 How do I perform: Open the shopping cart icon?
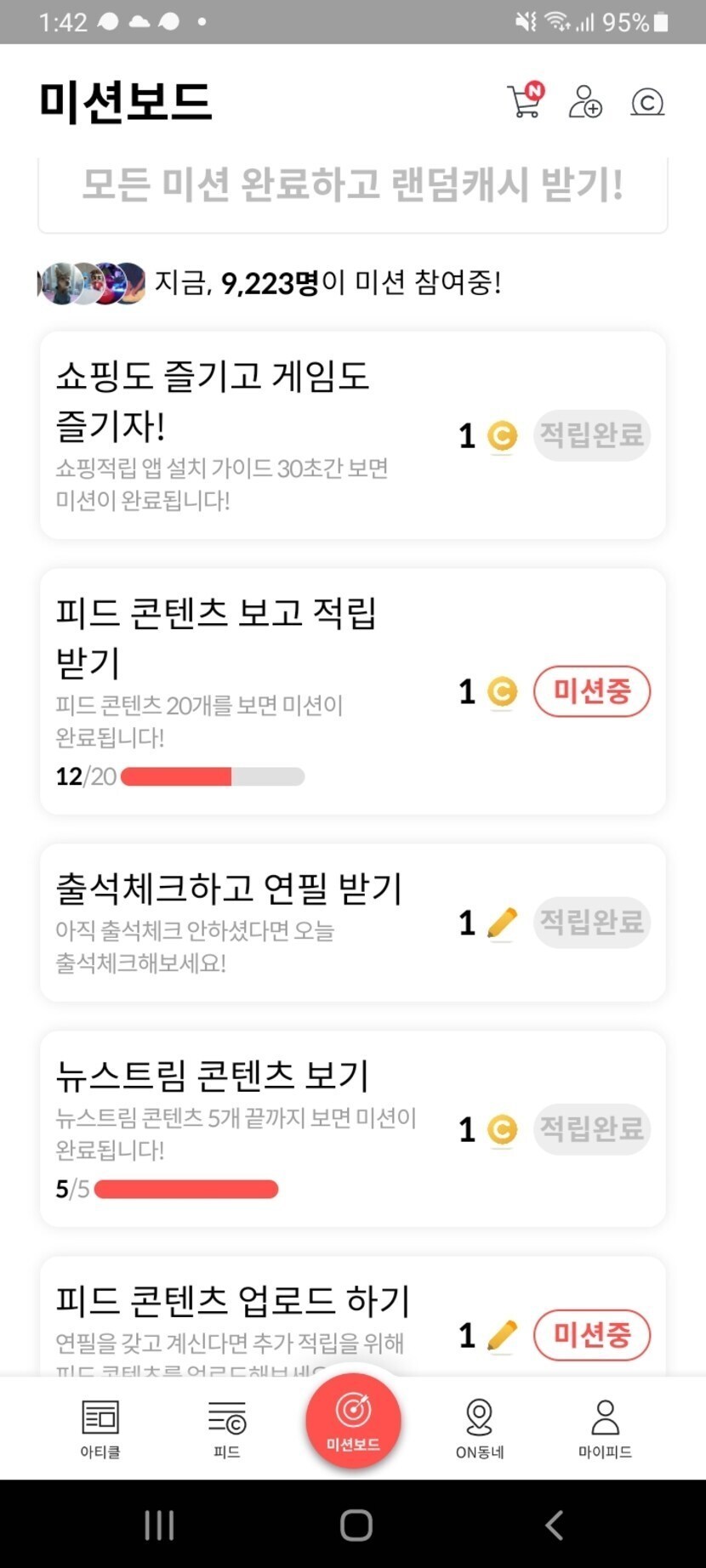tap(524, 102)
